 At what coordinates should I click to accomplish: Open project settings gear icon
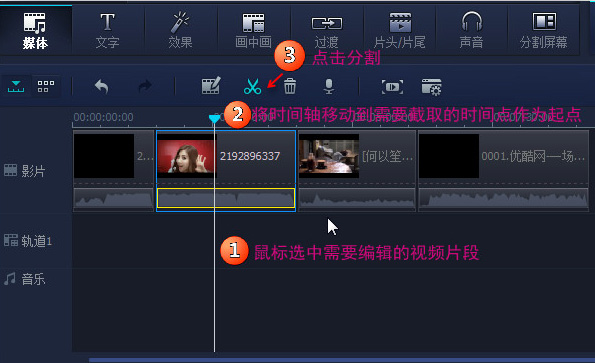(x=431, y=87)
